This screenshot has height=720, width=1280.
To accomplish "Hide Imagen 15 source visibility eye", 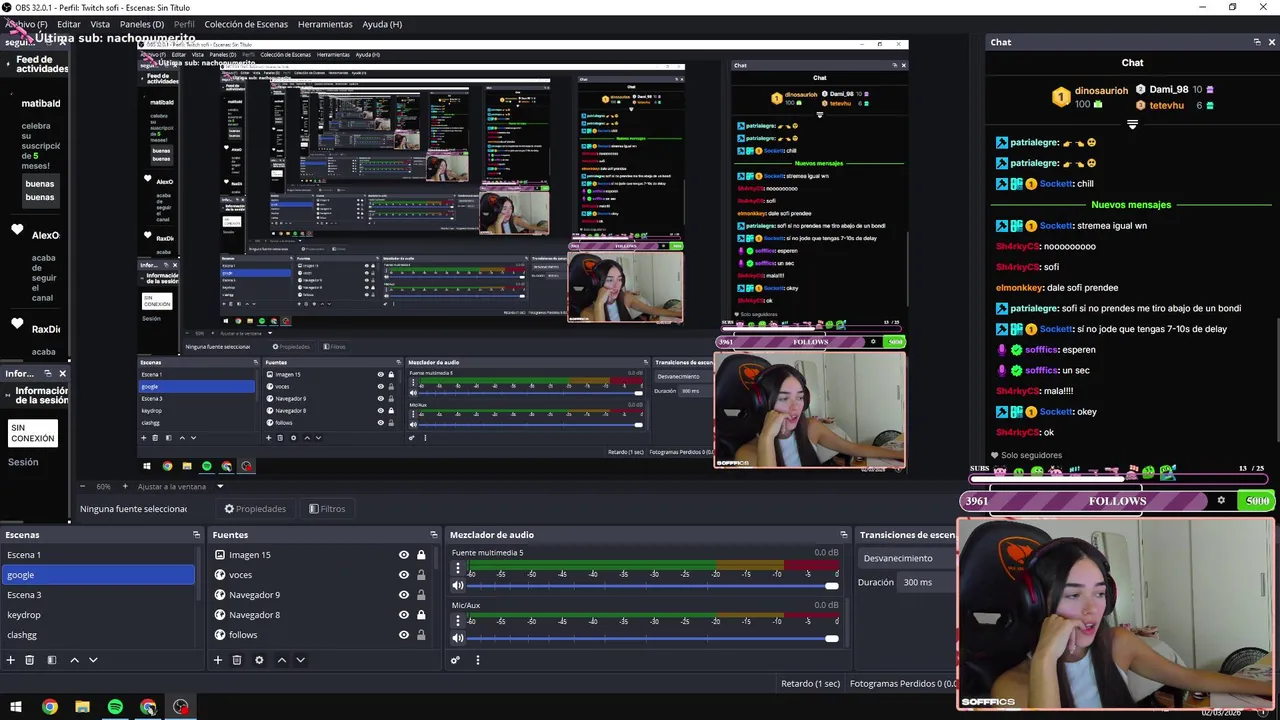I will click(x=404, y=555).
